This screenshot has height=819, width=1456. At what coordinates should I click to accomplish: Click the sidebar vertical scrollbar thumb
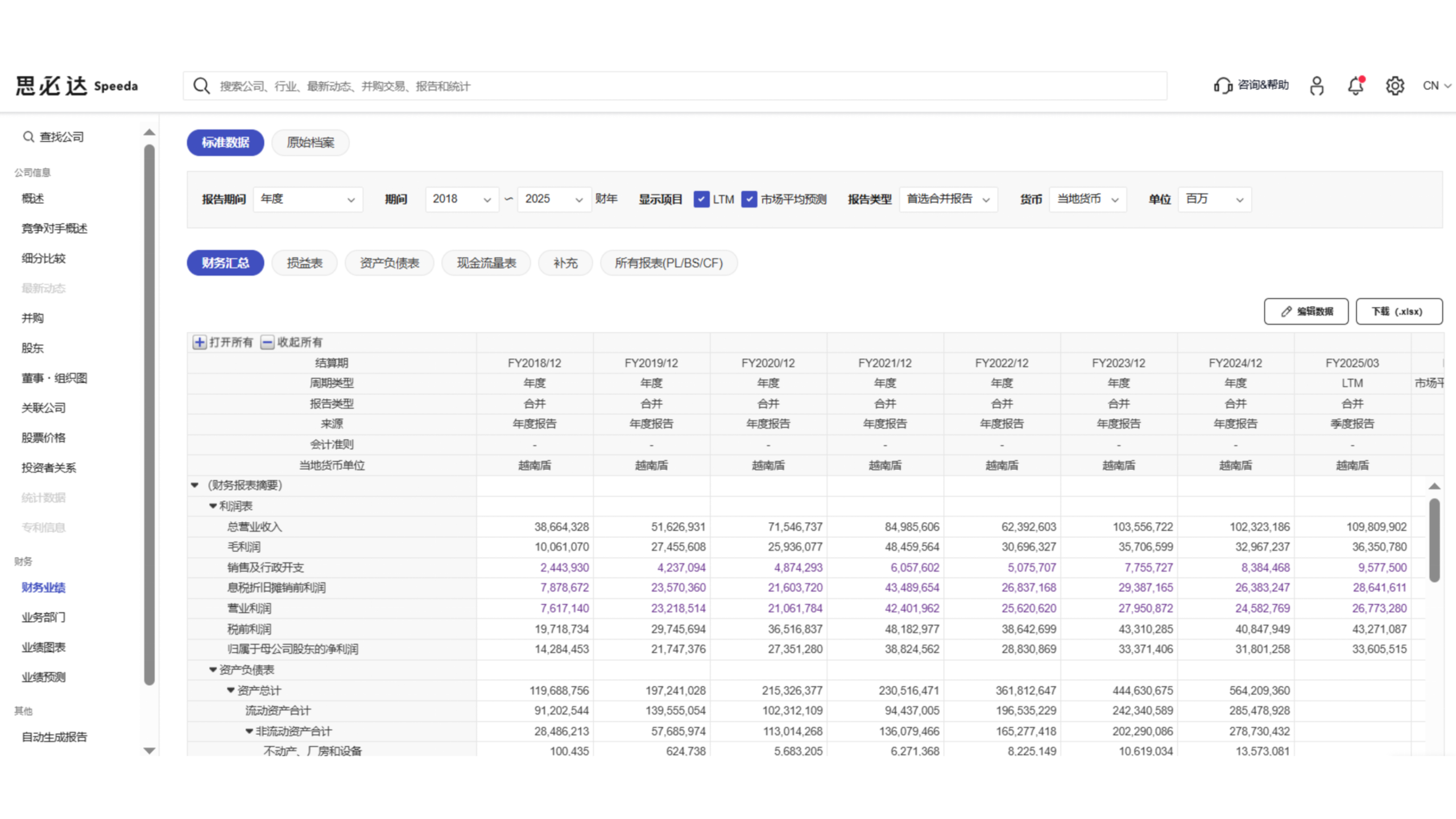150,415
